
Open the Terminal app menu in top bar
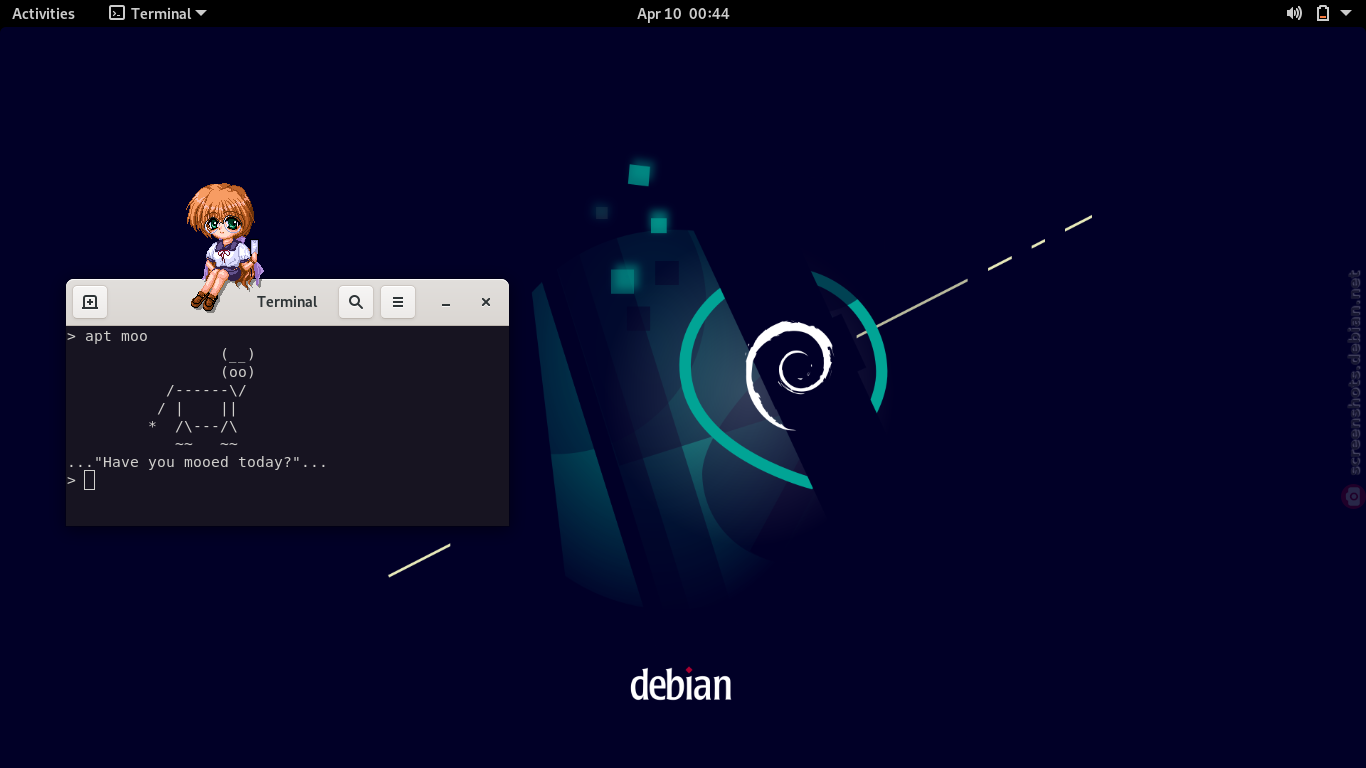158,13
